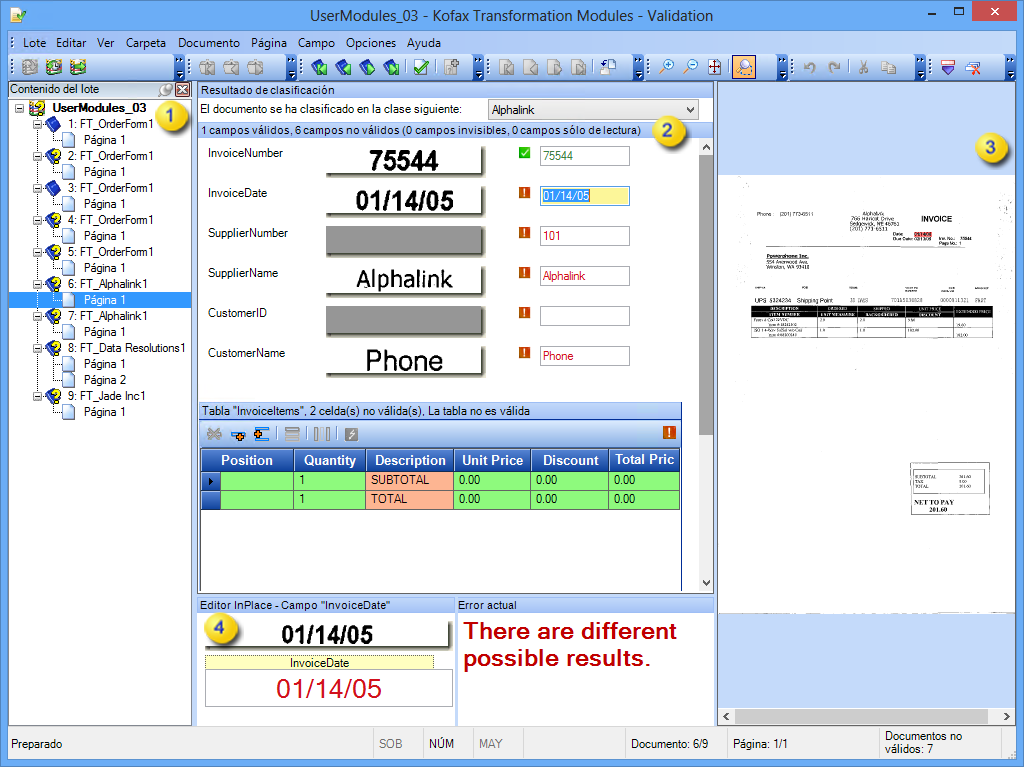Click the Redo arrow icon
This screenshot has width=1024, height=767.
836,67
